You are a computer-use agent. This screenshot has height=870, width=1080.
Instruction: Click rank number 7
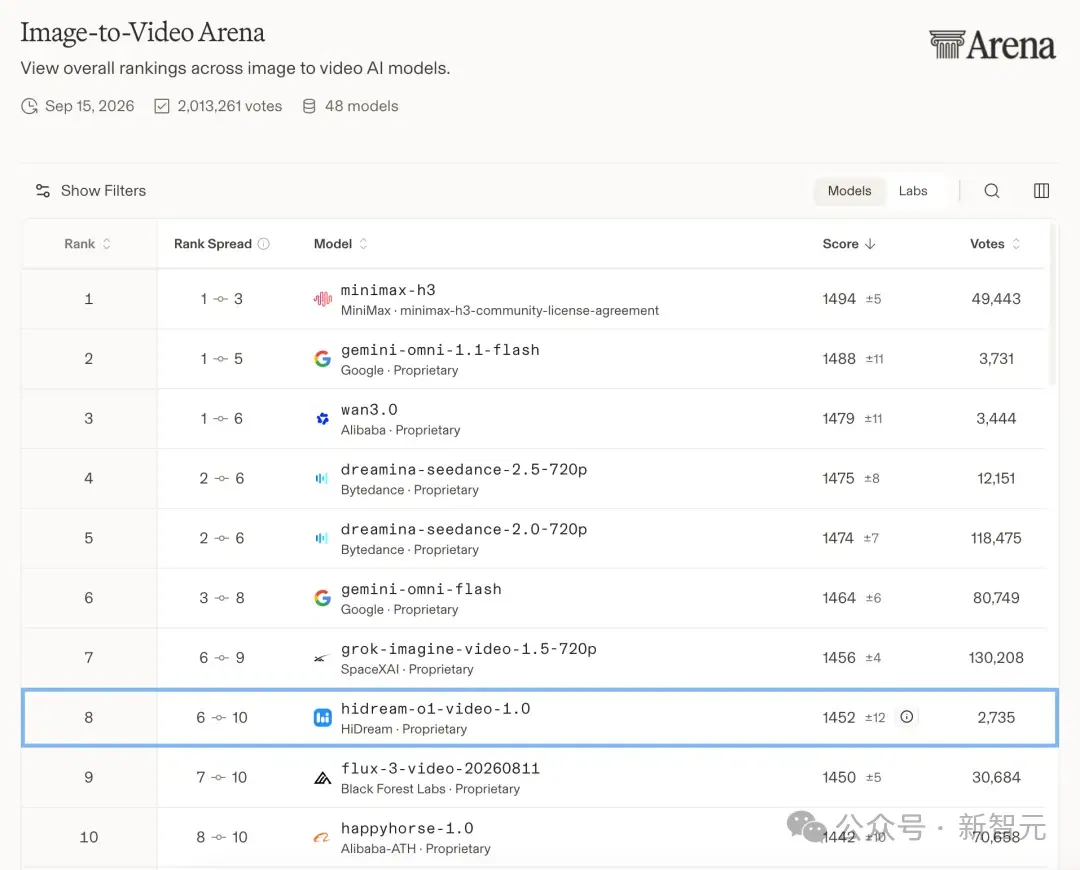89,658
